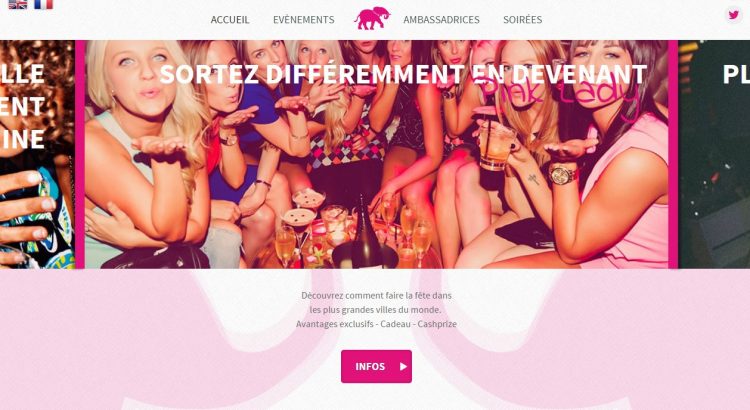This screenshot has width=750, height=410.
Task: Open the Twitter bird icon
Action: 733,15
